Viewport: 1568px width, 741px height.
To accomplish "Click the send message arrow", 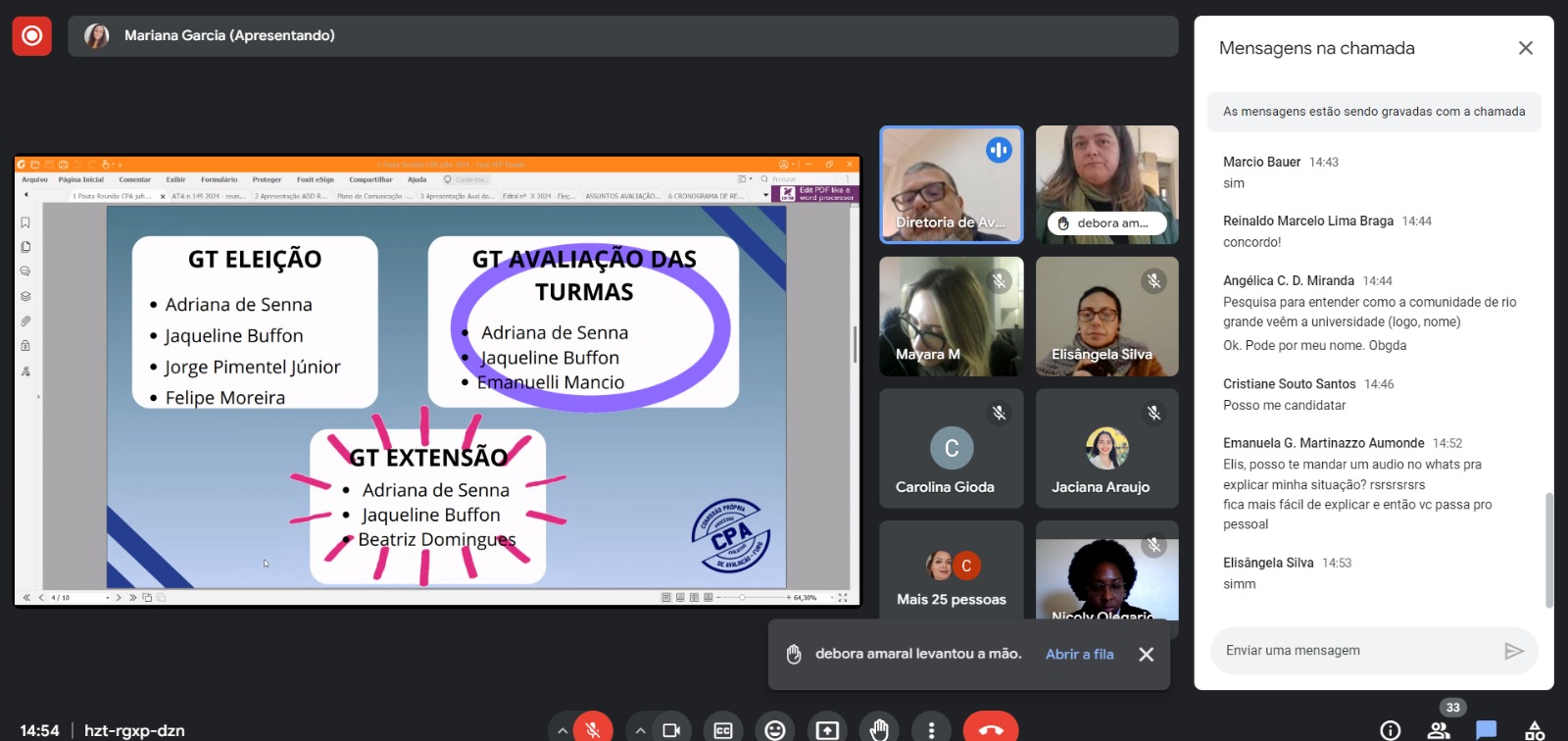I will point(1514,651).
